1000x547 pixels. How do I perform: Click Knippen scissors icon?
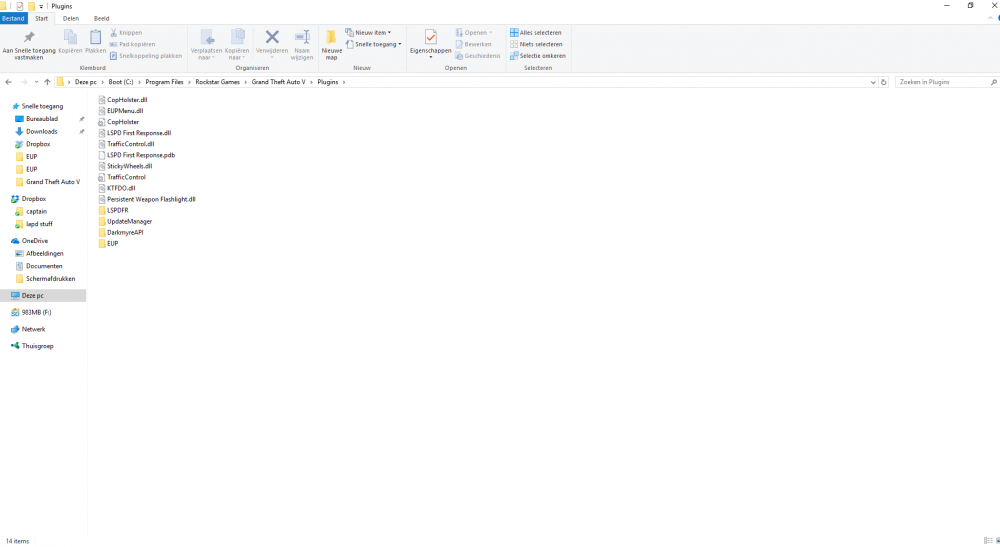point(126,33)
